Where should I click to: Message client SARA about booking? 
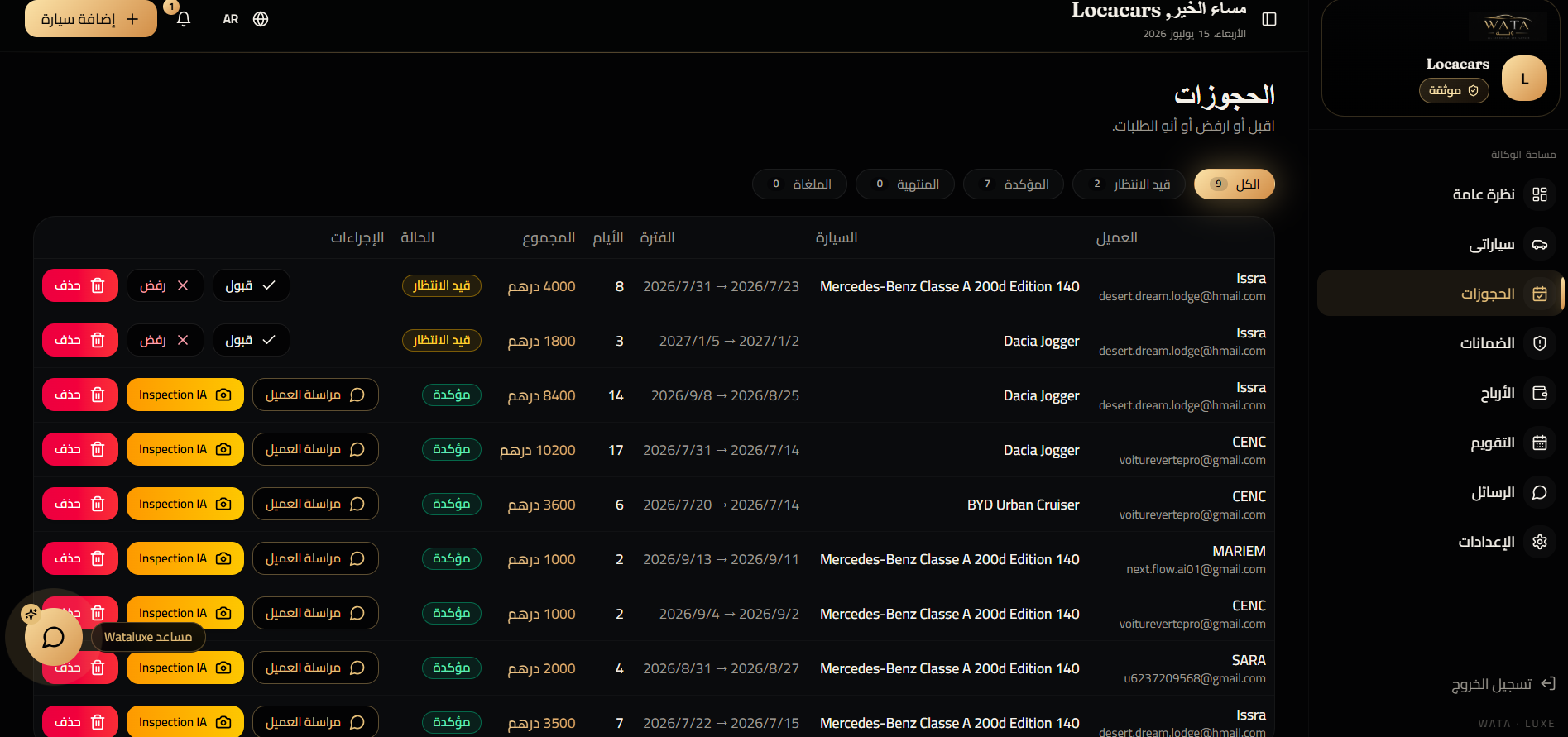tap(315, 668)
